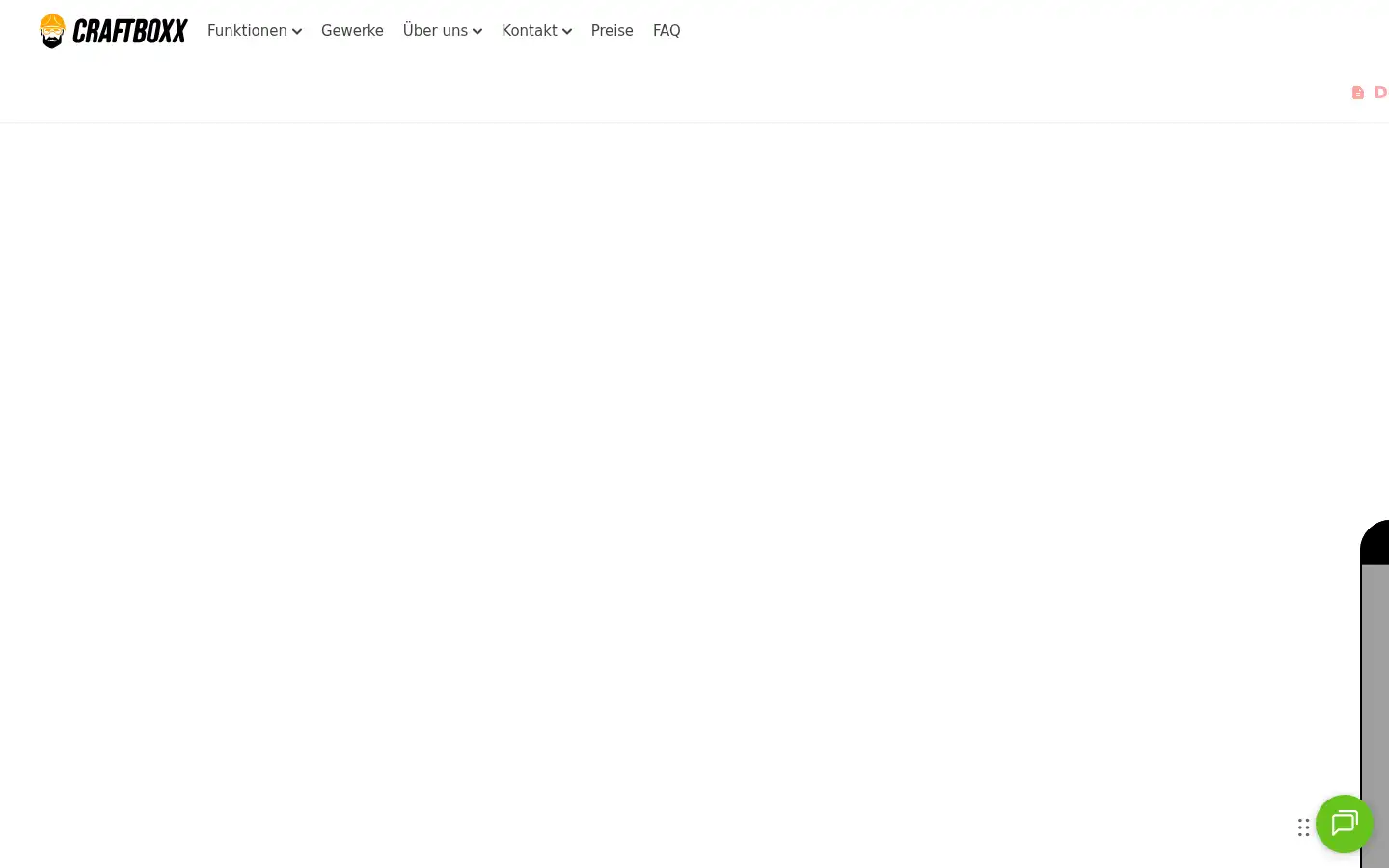Open the Gewerke page

click(352, 31)
